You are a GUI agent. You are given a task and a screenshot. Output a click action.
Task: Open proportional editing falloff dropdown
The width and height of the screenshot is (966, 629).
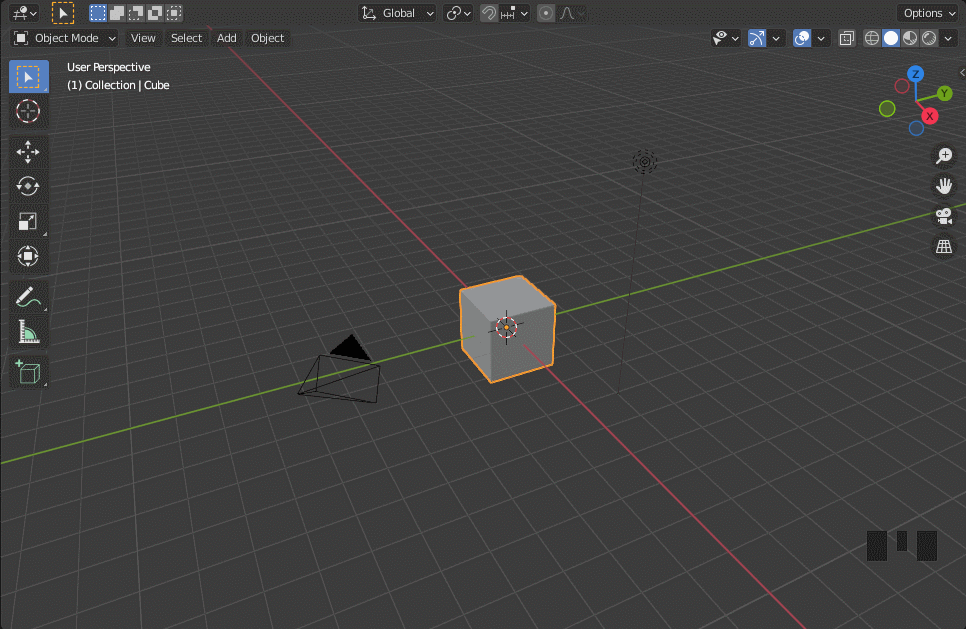click(572, 13)
